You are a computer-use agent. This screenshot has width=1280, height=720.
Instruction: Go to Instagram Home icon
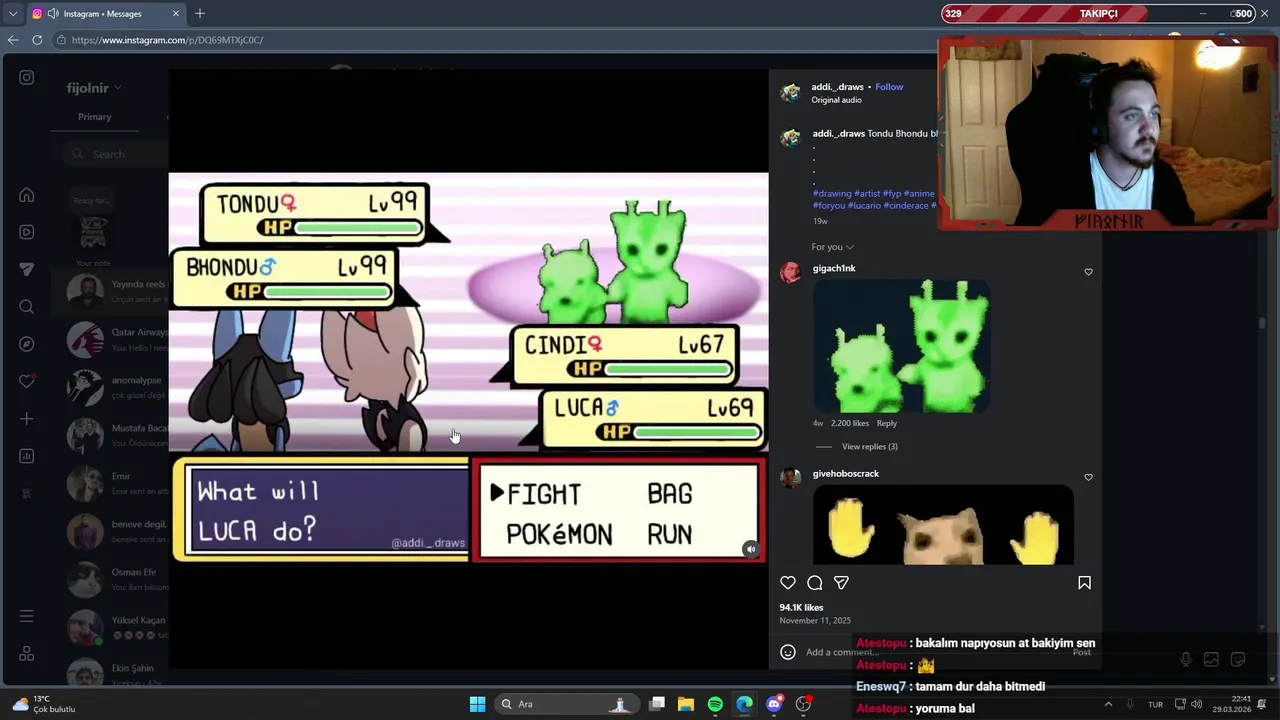27,195
